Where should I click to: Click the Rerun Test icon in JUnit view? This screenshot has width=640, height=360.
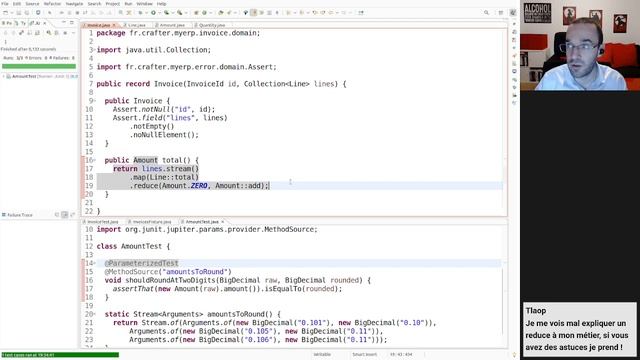(48, 33)
